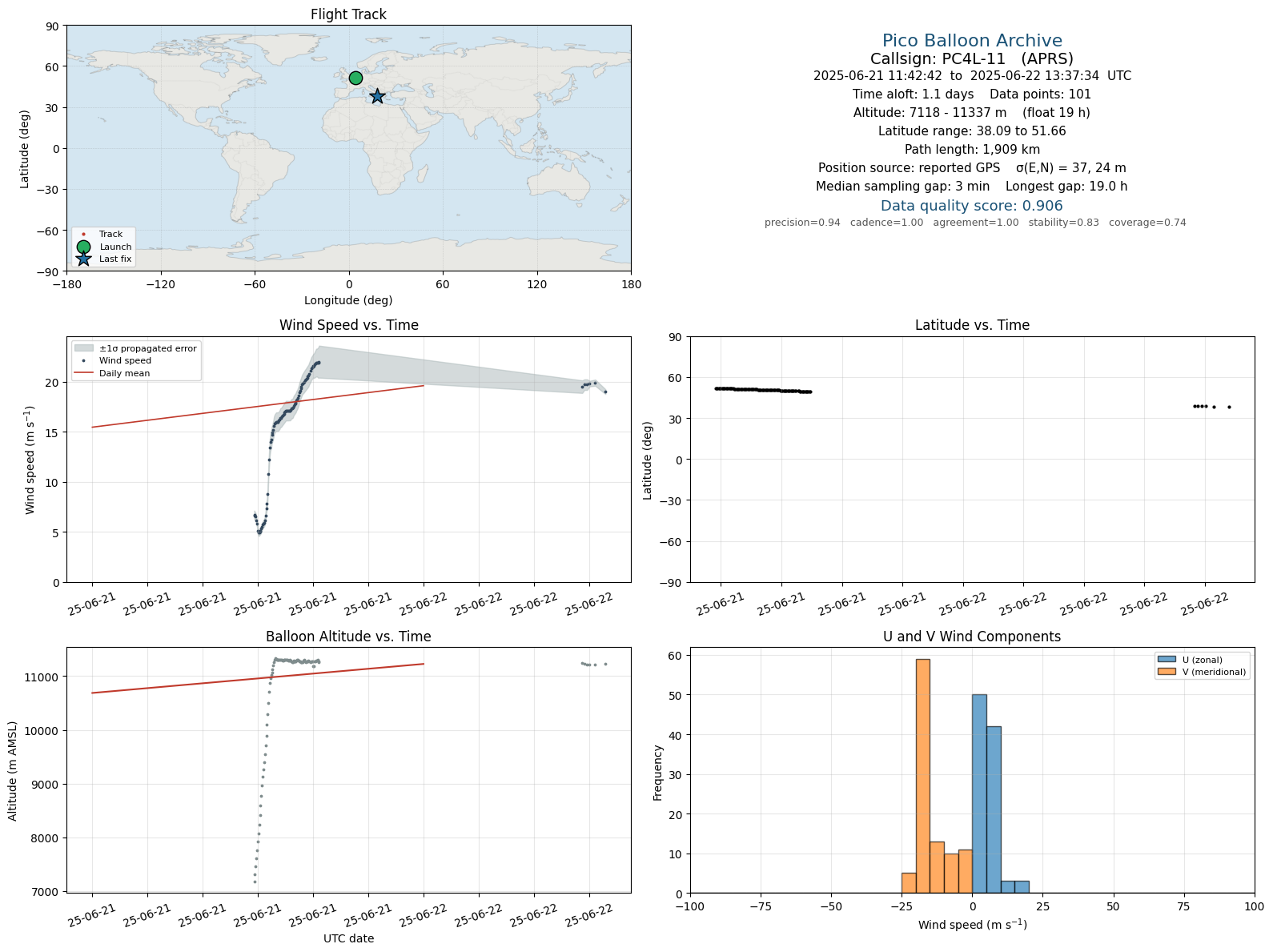Click the tallest blue U histogram bar
The image size is (1273, 952).
(x=979, y=793)
